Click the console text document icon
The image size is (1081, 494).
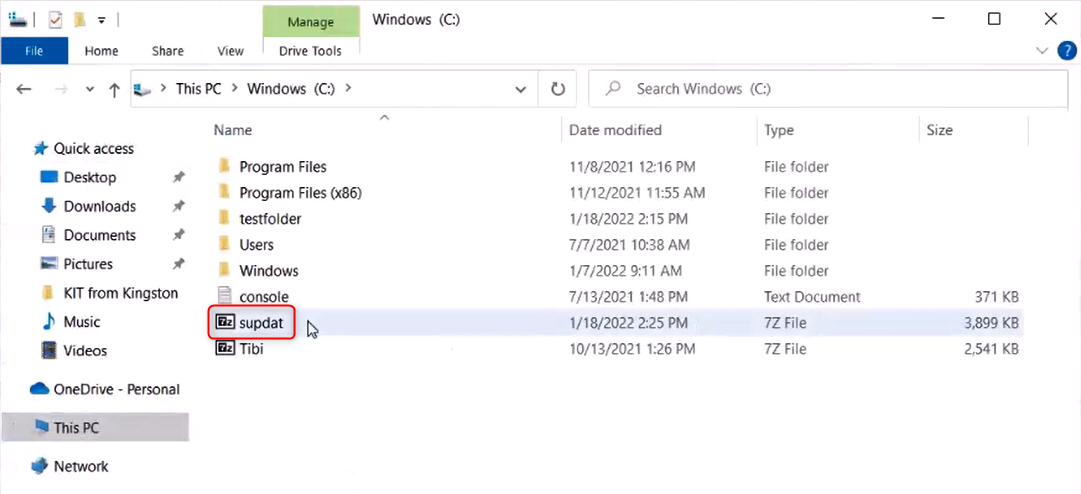pyautogui.click(x=225, y=297)
